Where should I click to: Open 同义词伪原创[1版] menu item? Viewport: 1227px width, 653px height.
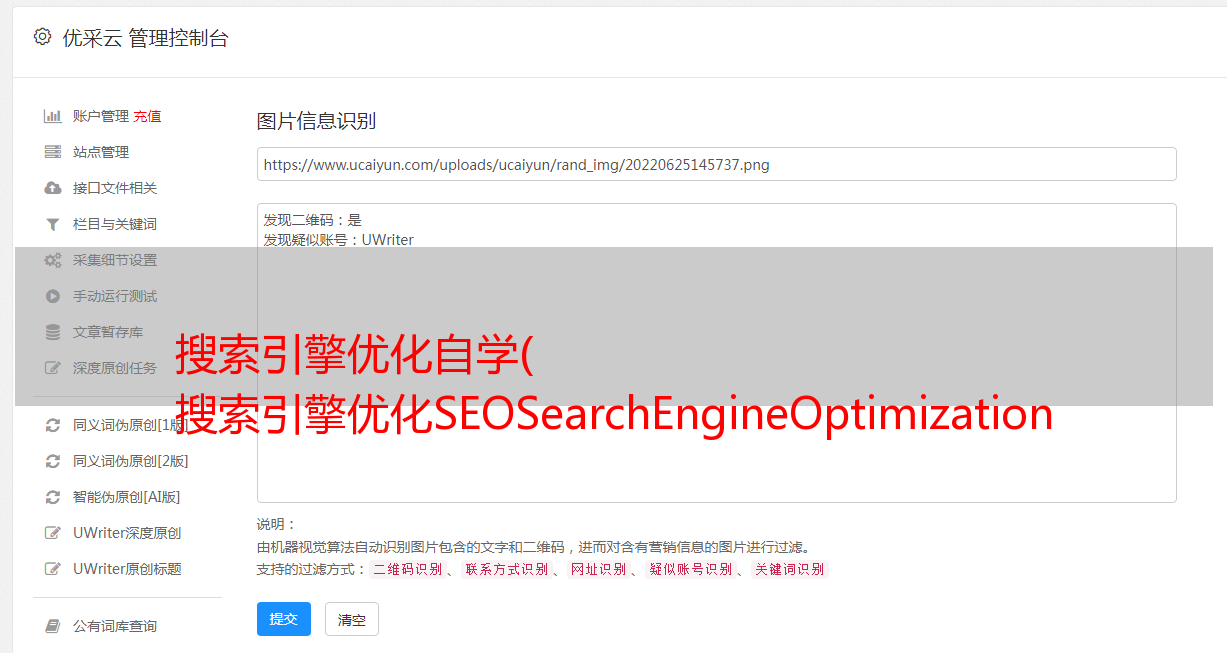130,425
